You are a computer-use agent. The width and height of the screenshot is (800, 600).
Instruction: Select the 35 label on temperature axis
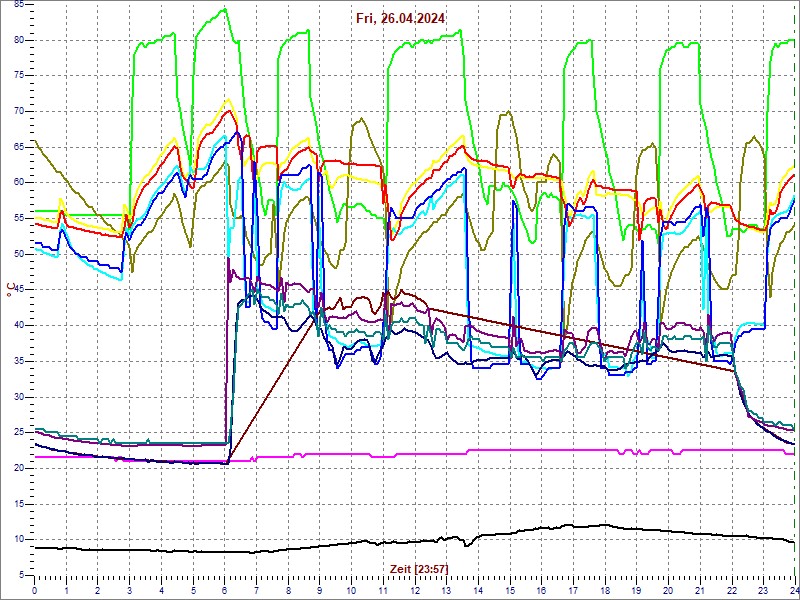pyautogui.click(x=18, y=361)
